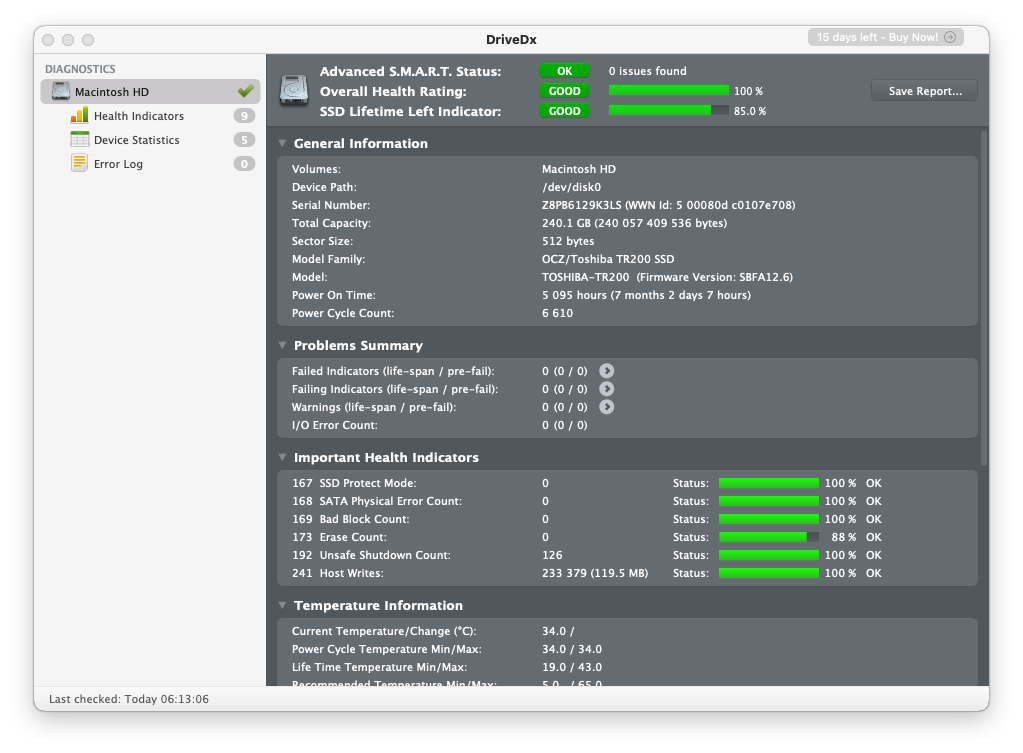
Task: Collapse the Temperature Information section
Action: (283, 606)
